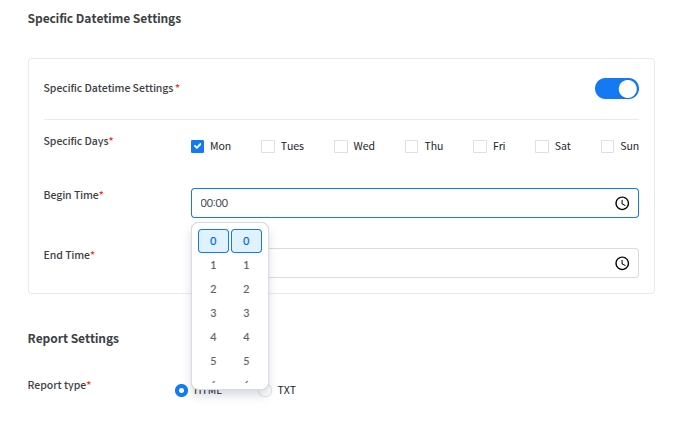Turn off the Specific Datetime Settings switch
The image size is (680, 429).
[616, 89]
